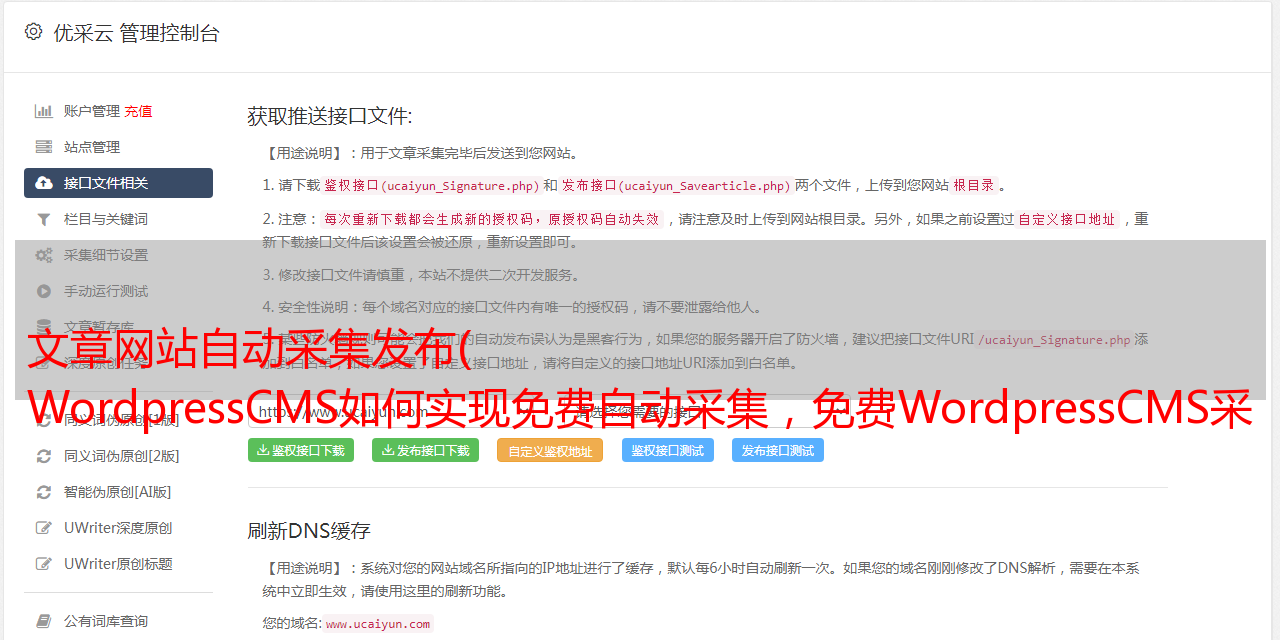Click the orange 自定义鉴权地址 button
The height and width of the screenshot is (640, 1280).
click(x=550, y=450)
